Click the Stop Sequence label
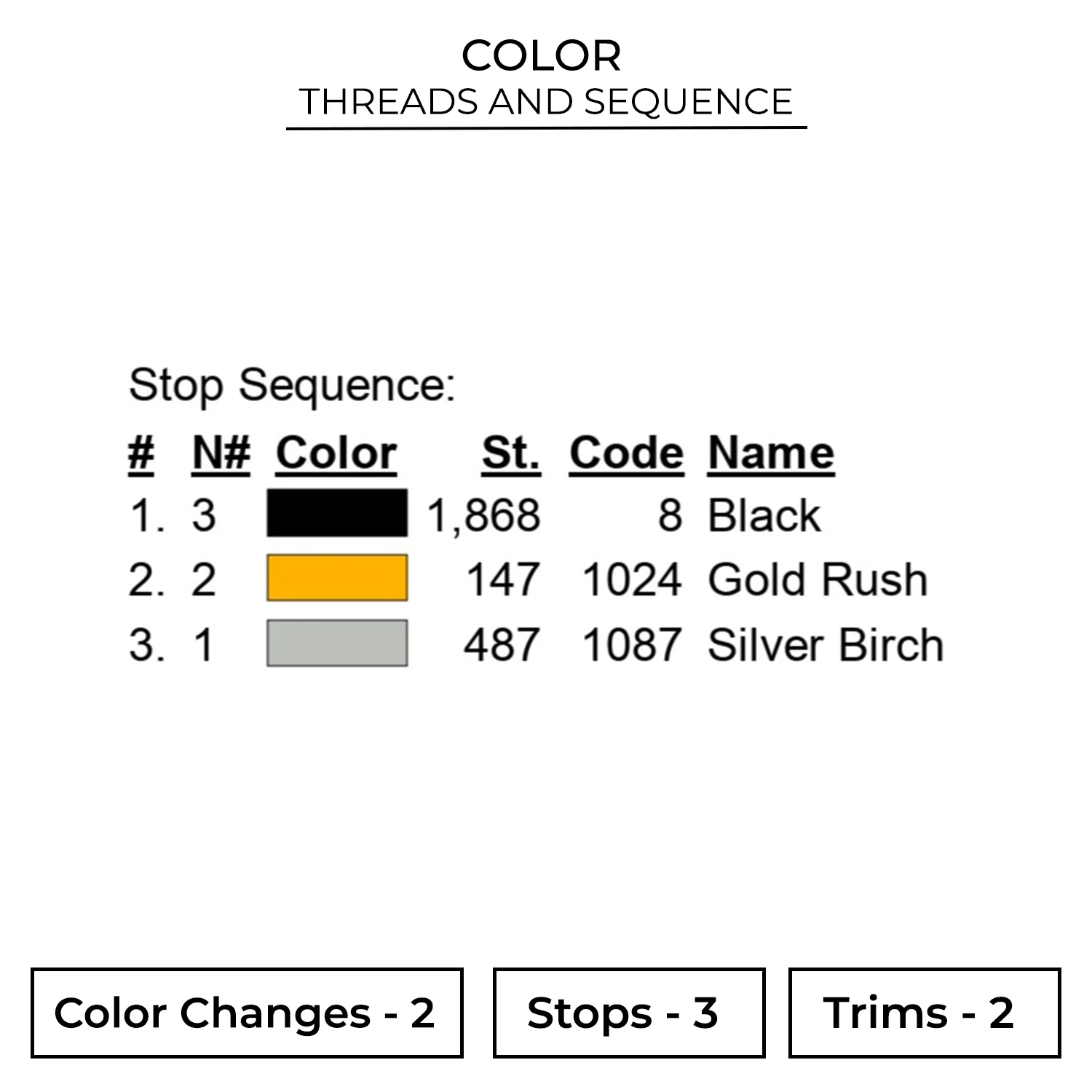The width and height of the screenshot is (1092, 1092). 292,384
